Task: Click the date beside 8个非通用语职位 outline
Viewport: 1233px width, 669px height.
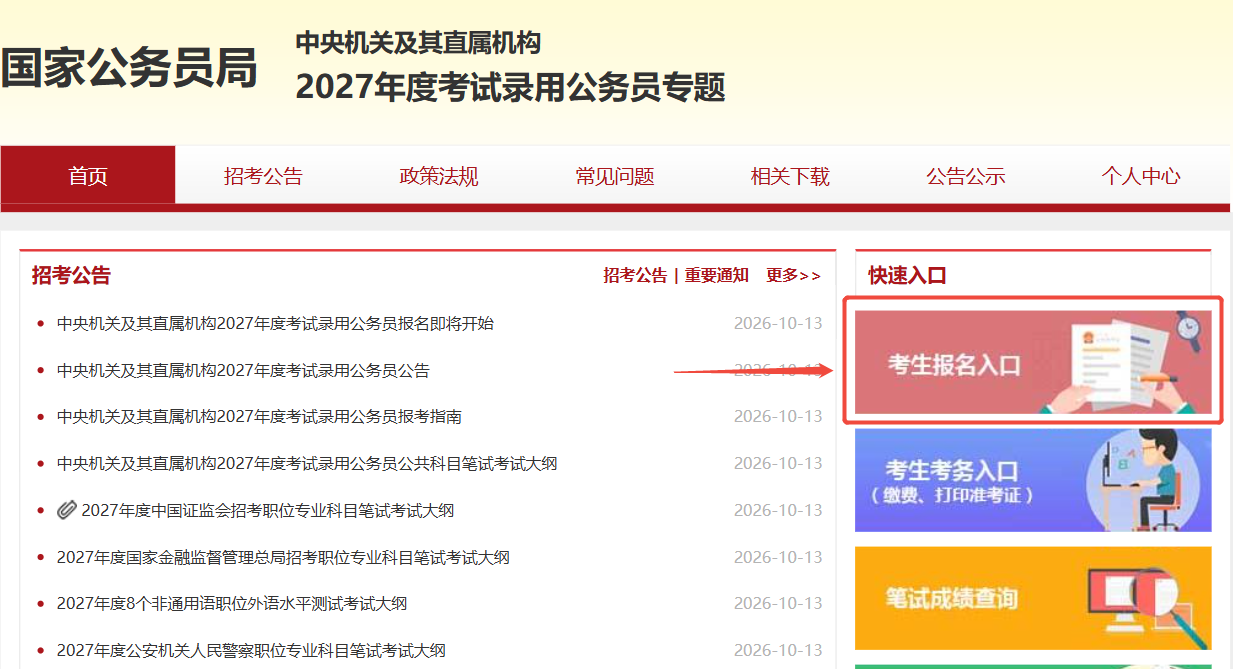Action: pyautogui.click(x=778, y=603)
